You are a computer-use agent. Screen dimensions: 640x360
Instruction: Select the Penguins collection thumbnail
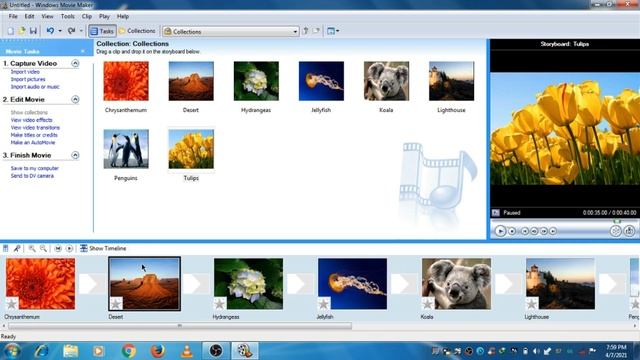point(126,149)
